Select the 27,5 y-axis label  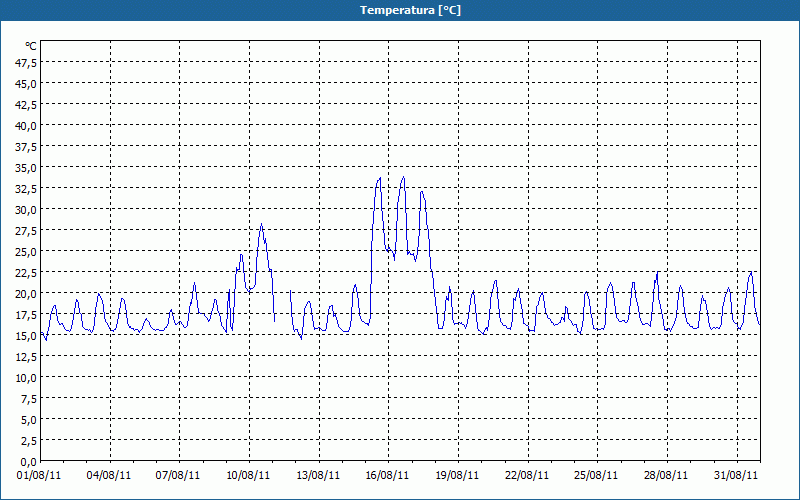click(x=26, y=231)
